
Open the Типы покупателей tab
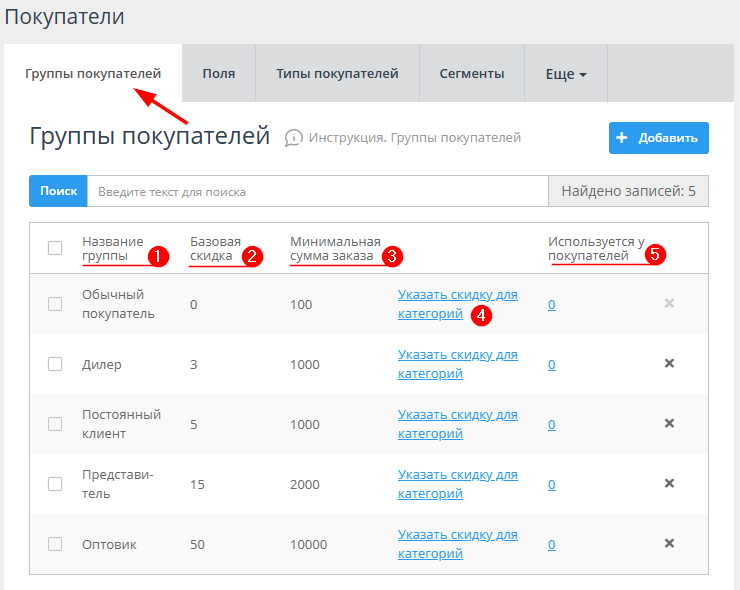click(x=337, y=74)
